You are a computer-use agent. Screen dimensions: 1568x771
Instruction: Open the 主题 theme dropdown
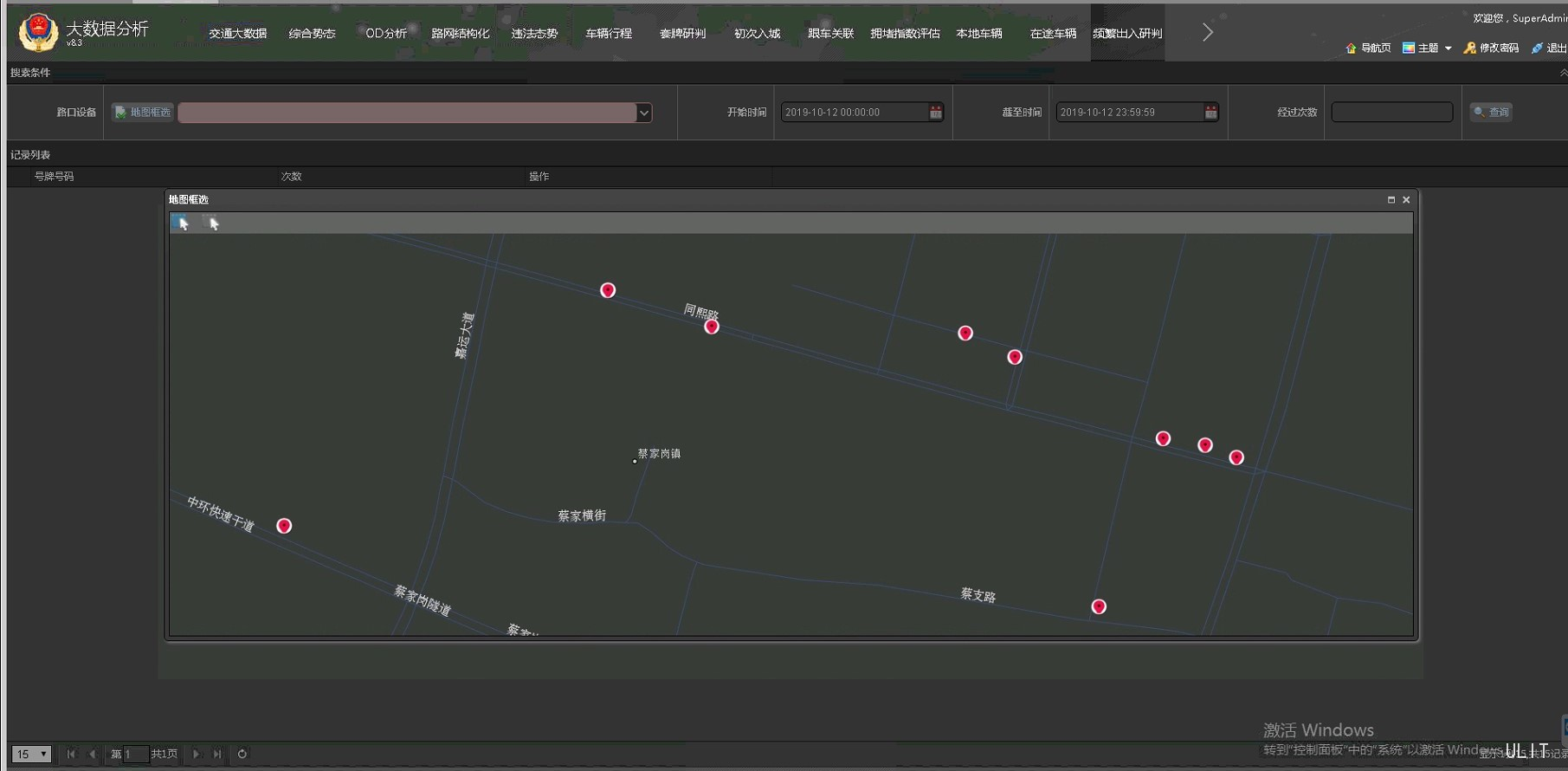(x=1427, y=49)
